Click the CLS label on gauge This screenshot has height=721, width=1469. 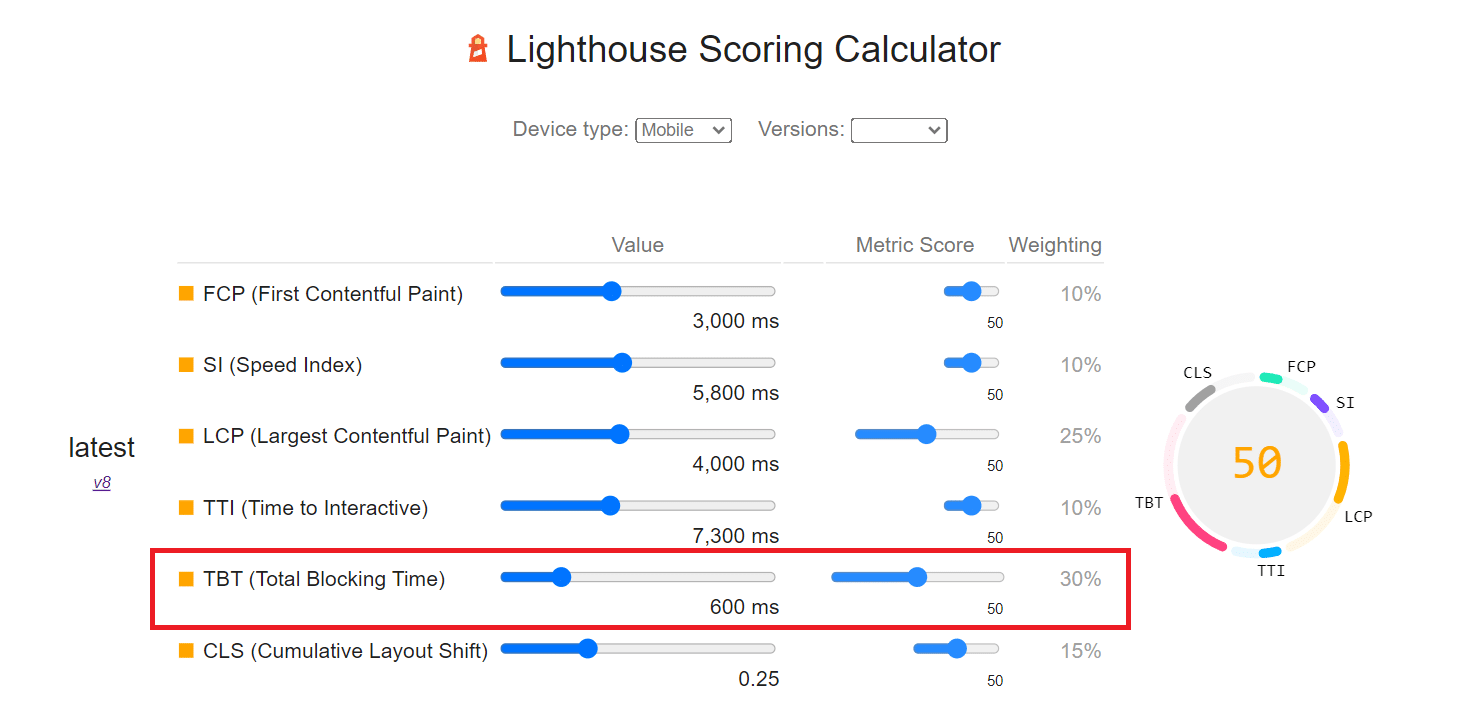(1197, 373)
